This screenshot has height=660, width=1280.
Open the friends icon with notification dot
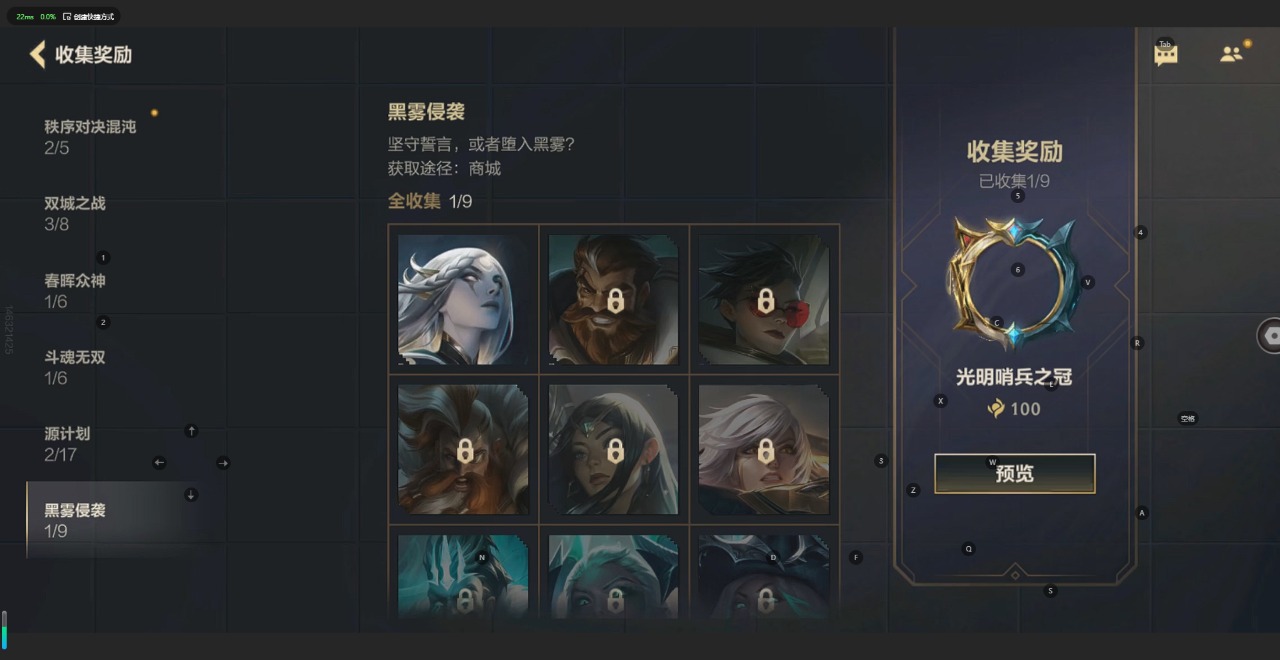coord(1232,54)
